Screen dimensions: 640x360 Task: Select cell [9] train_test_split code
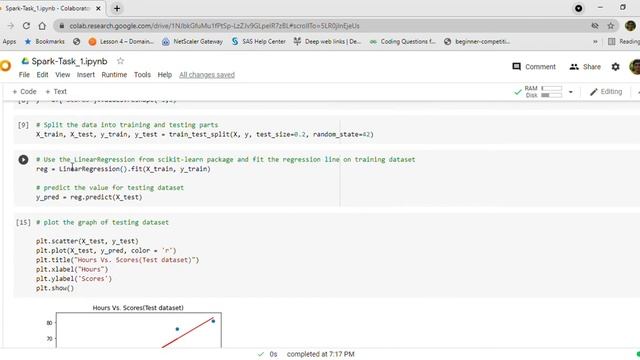pyautogui.click(x=204, y=134)
